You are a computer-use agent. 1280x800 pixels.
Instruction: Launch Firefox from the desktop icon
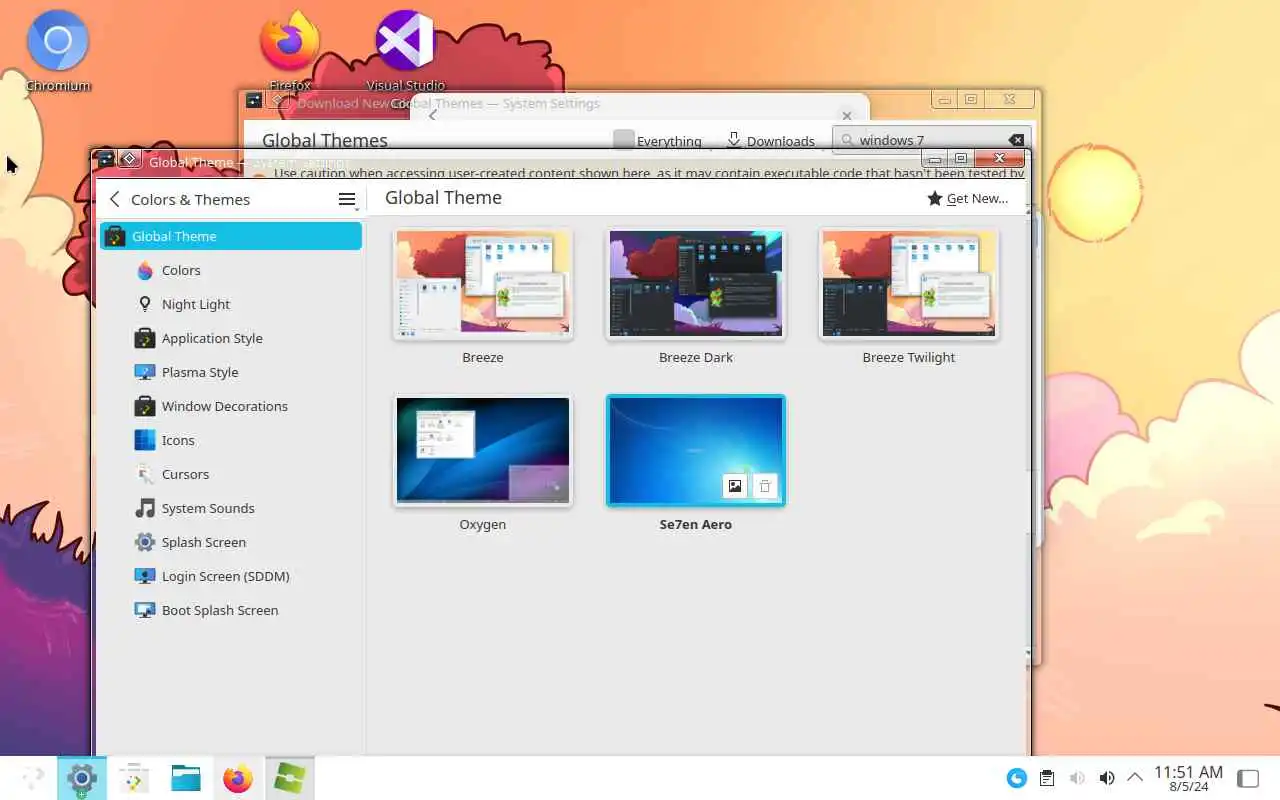pyautogui.click(x=290, y=50)
